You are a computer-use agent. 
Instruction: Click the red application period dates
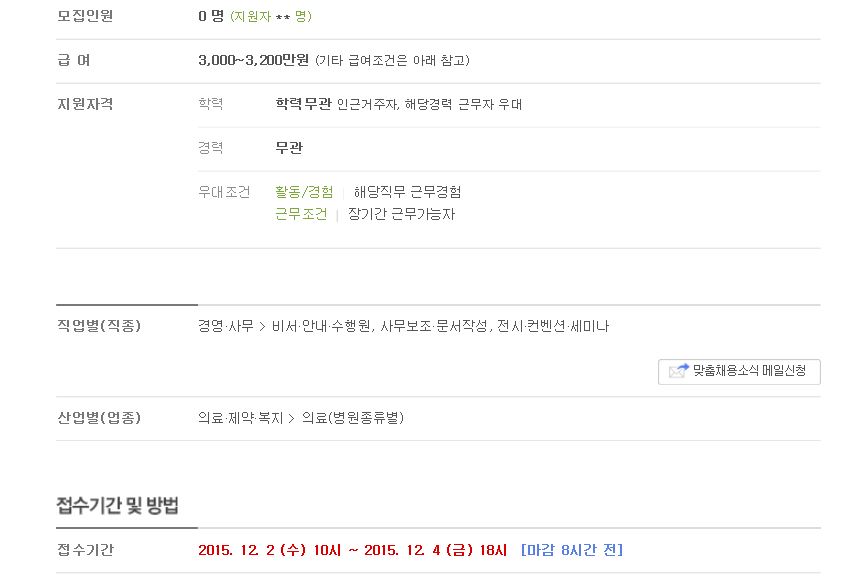point(353,550)
